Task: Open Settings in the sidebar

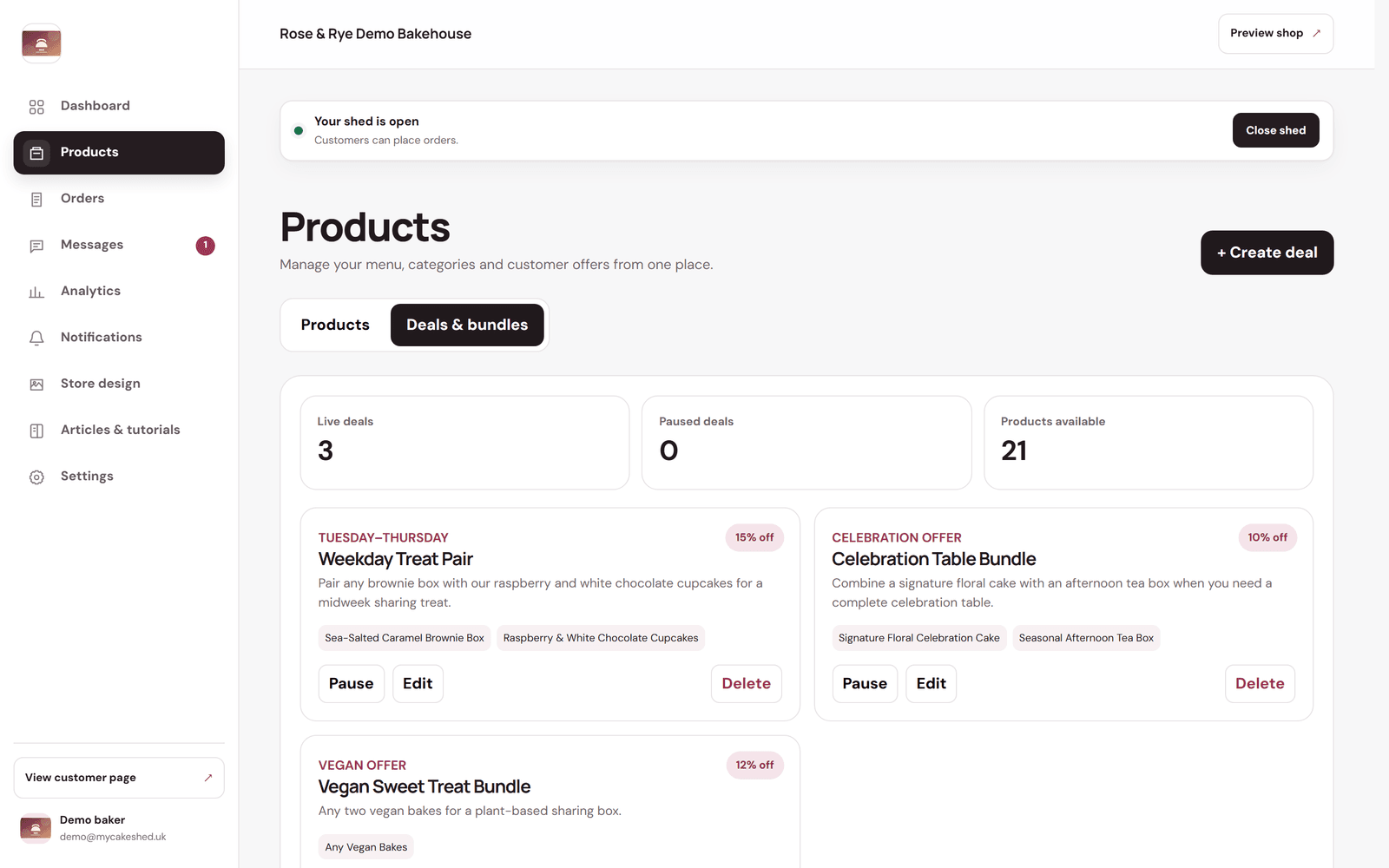Action: [119, 476]
